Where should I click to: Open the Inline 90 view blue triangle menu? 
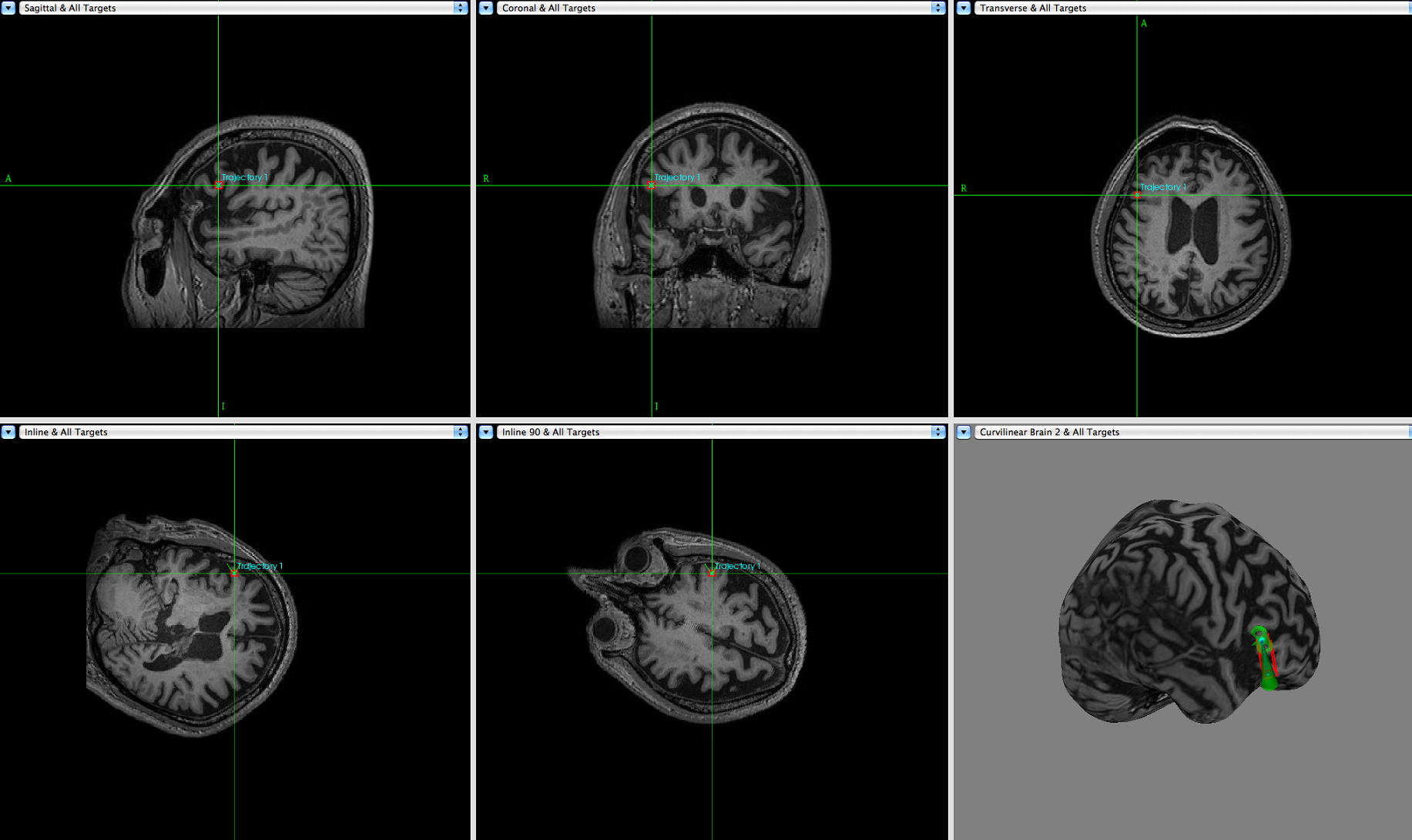486,432
